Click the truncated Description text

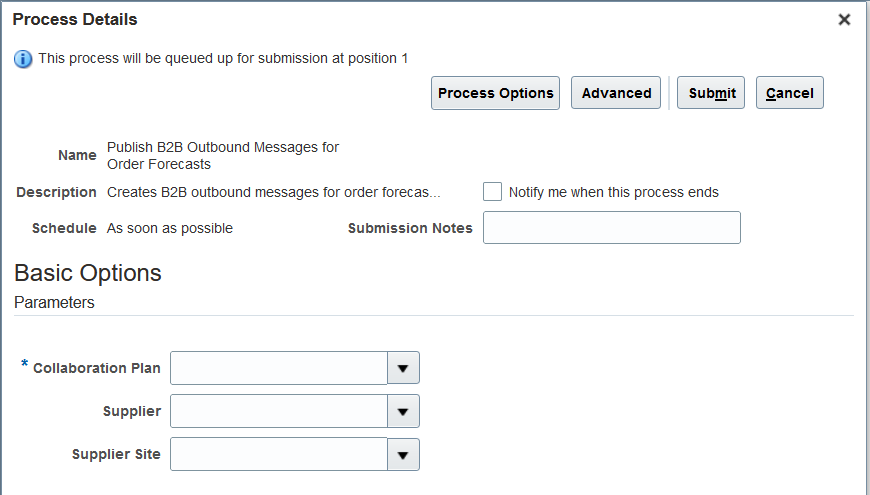click(273, 192)
